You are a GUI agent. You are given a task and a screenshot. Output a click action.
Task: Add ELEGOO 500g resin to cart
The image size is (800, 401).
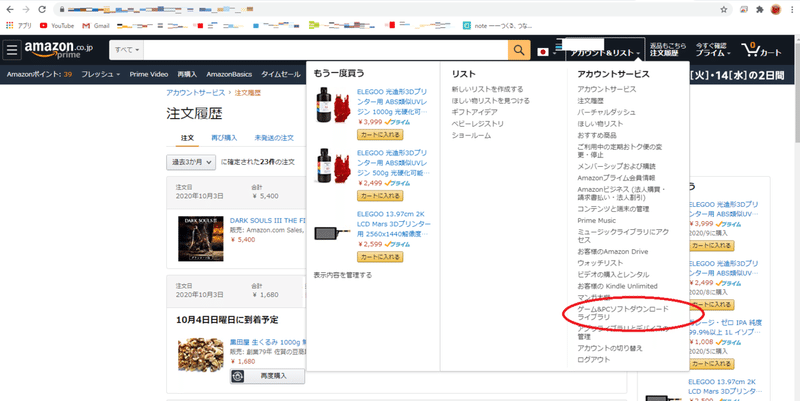point(380,196)
